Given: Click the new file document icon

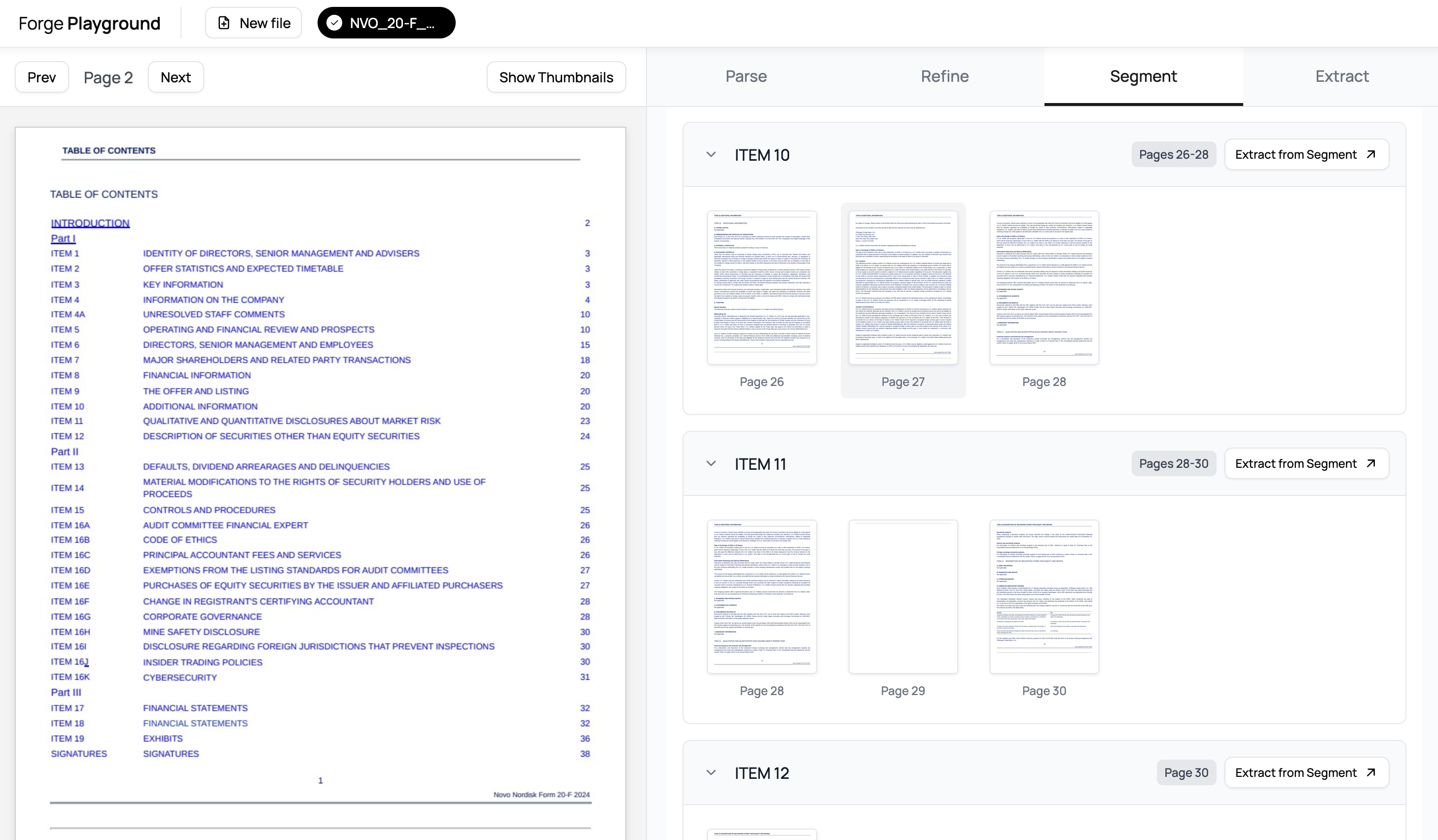Looking at the screenshot, I should coord(224,23).
